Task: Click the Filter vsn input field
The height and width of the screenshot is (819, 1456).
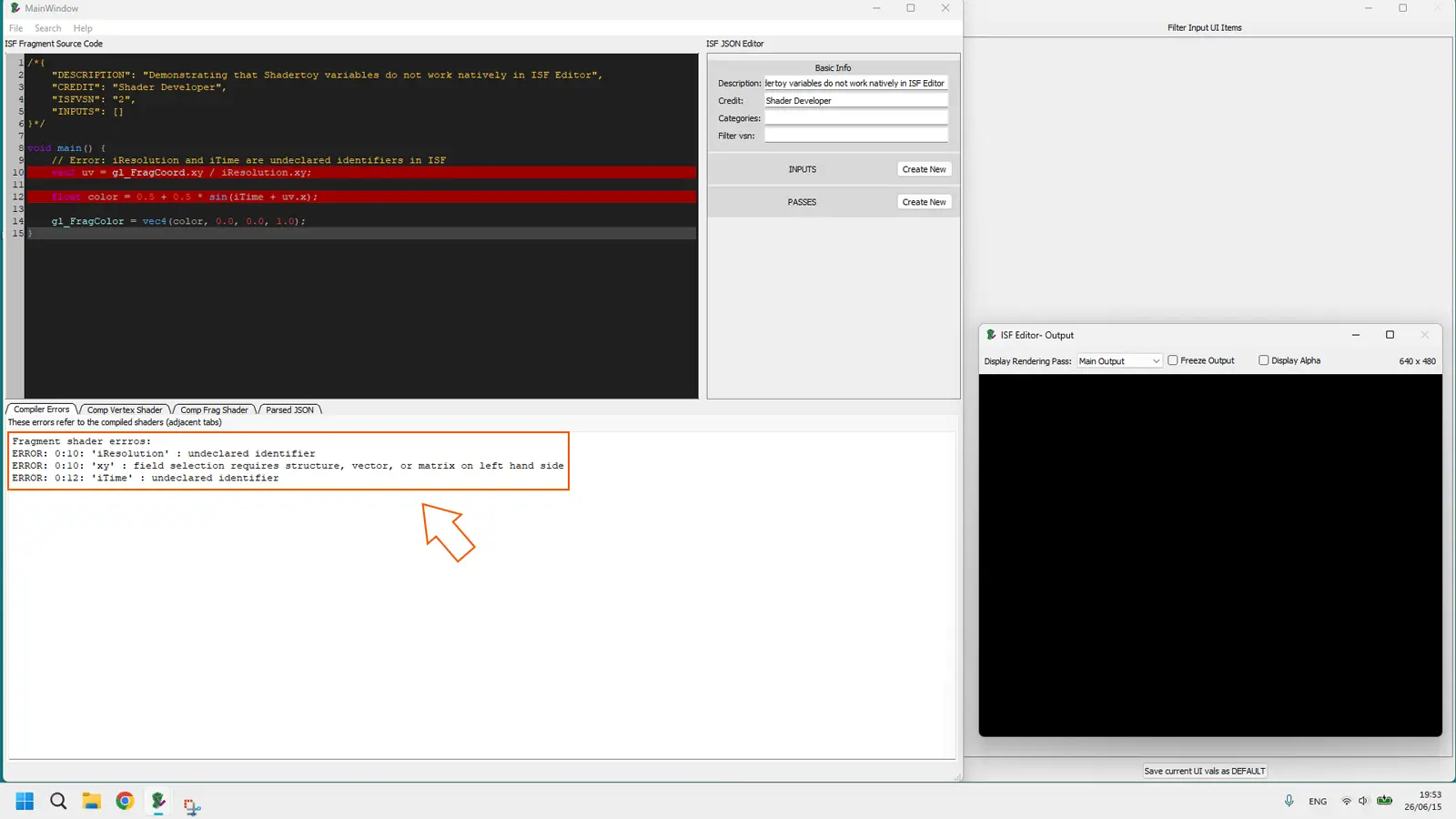Action: (x=855, y=135)
